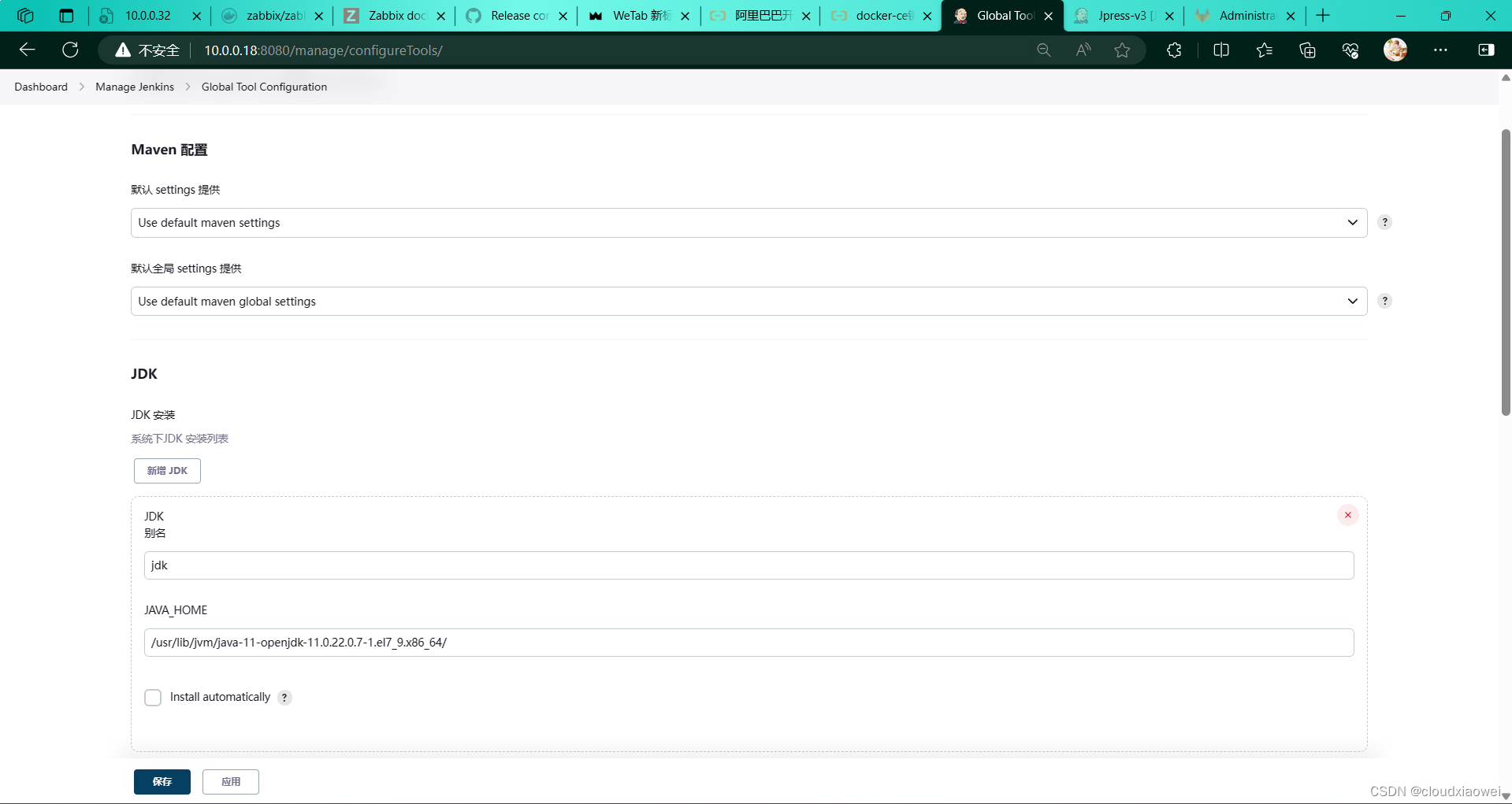
Task: Open browser settings and more menu
Action: (1440, 50)
